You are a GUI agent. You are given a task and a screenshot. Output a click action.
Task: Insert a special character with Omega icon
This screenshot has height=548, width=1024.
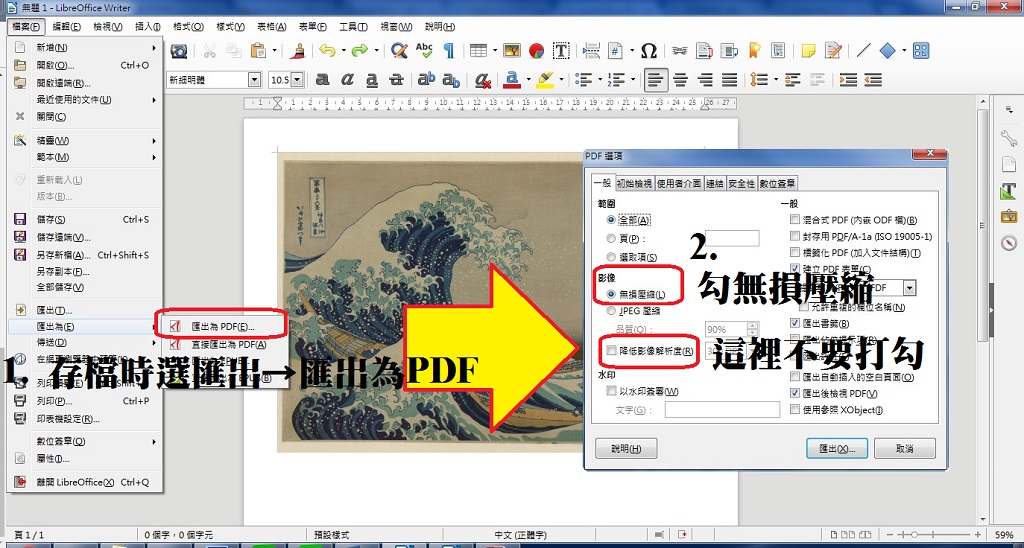pyautogui.click(x=648, y=50)
